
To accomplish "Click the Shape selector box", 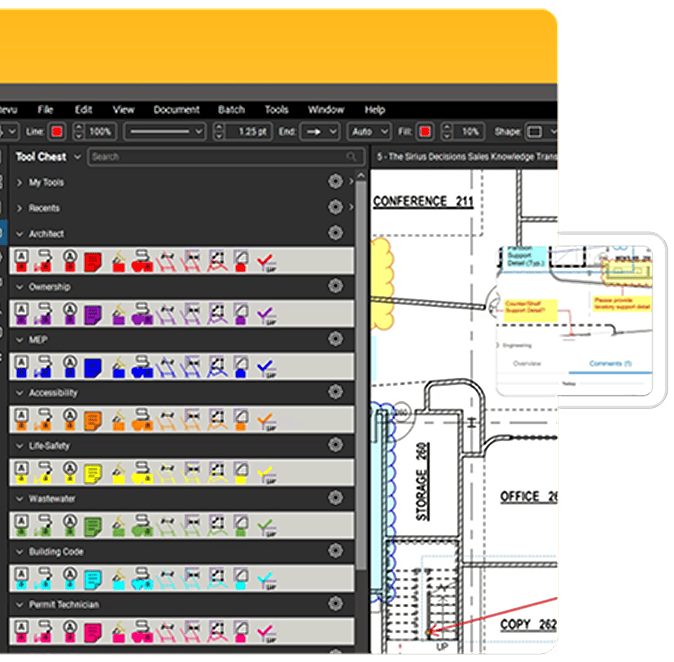I will (x=535, y=132).
